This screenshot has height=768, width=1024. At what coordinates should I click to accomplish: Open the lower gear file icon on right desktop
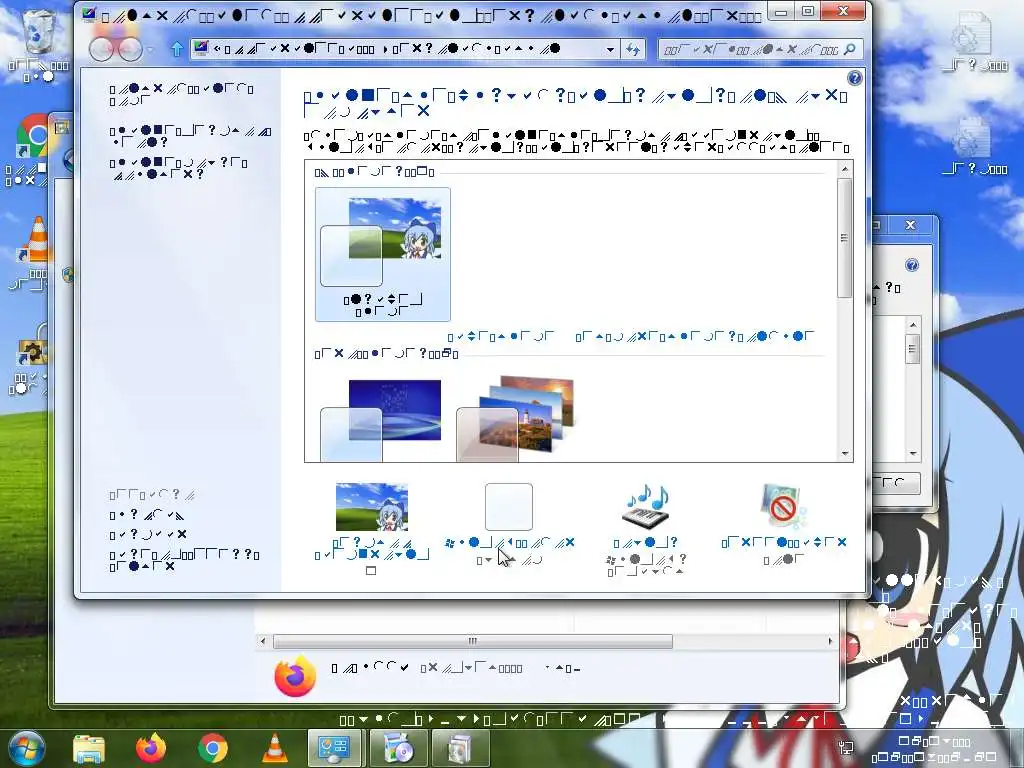pyautogui.click(x=974, y=145)
